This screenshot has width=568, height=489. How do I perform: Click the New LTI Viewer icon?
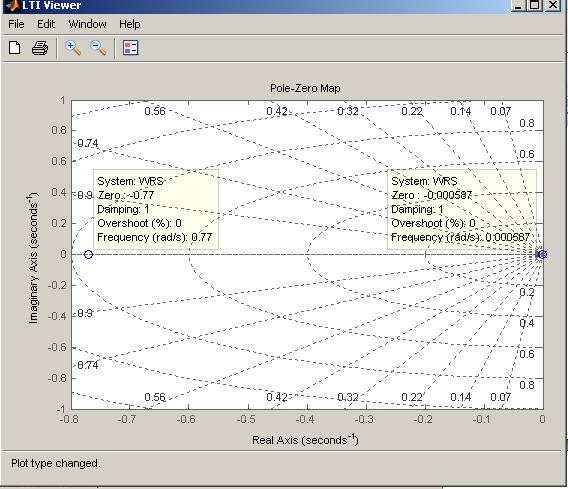[14, 47]
